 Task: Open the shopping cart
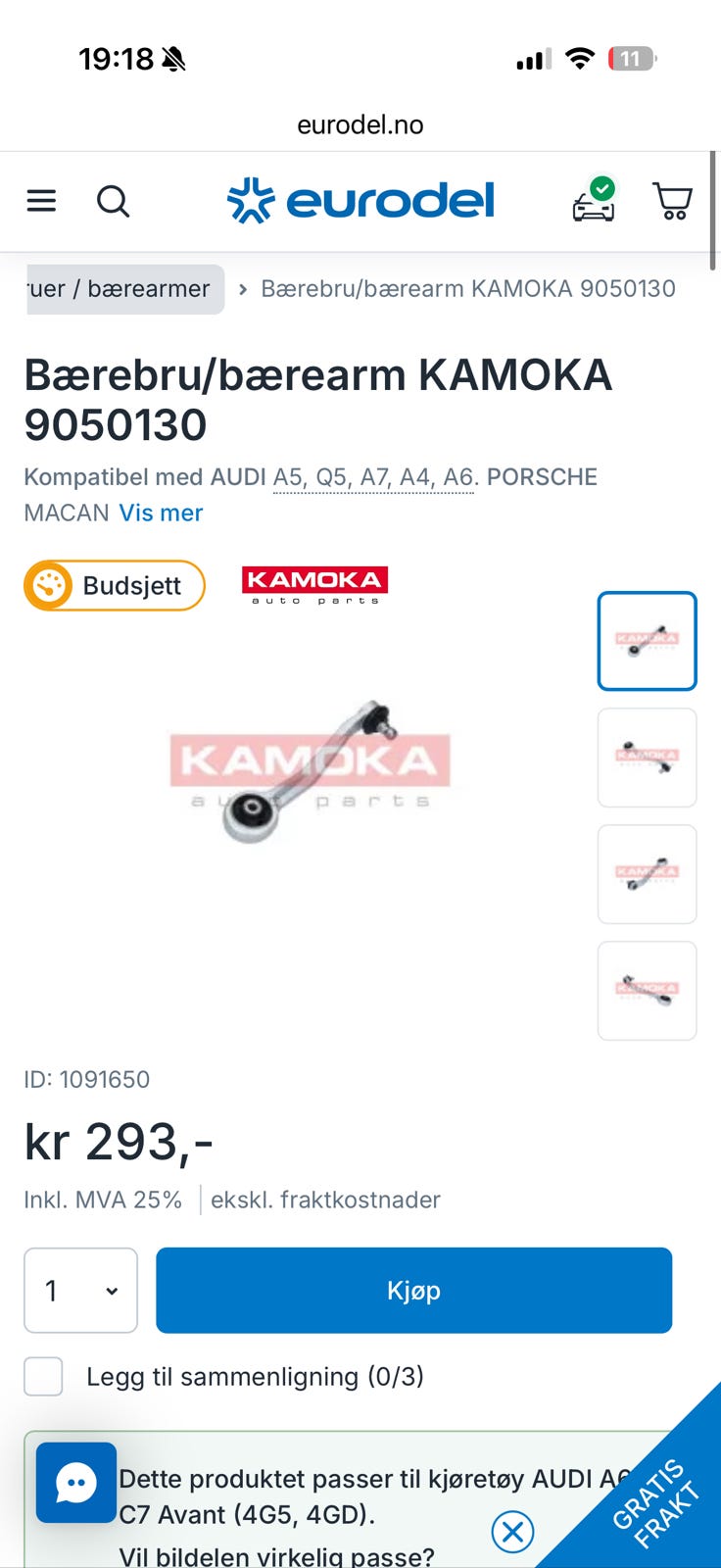click(672, 200)
